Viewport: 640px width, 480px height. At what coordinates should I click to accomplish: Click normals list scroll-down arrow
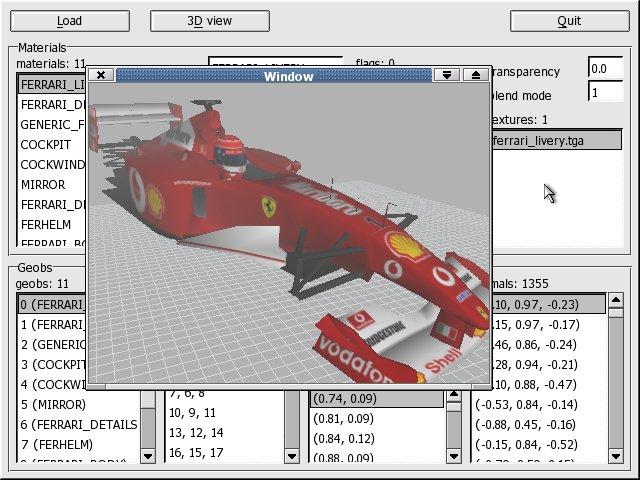616,456
